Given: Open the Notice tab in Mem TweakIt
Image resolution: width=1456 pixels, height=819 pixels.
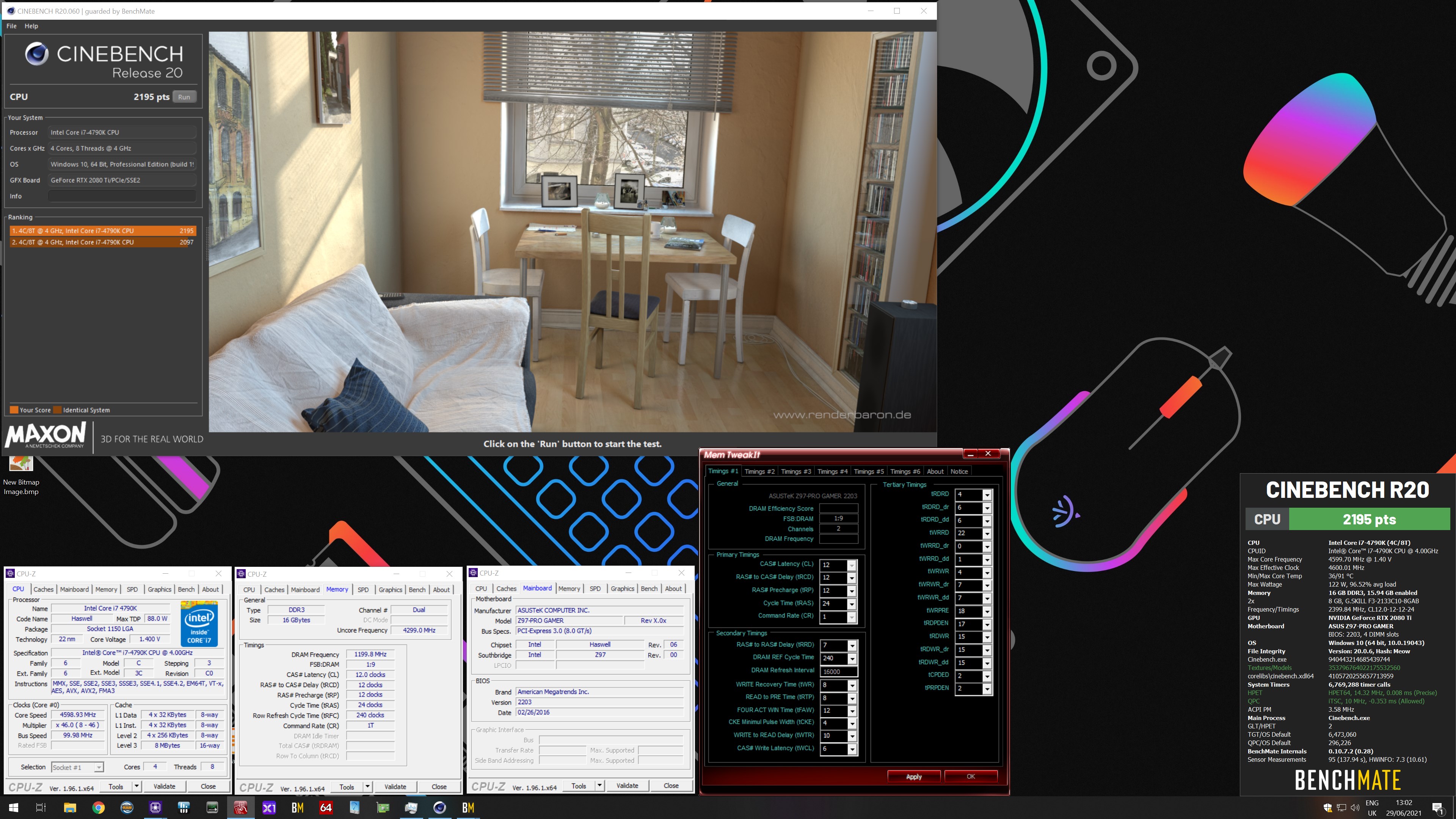Looking at the screenshot, I should pyautogui.click(x=959, y=471).
